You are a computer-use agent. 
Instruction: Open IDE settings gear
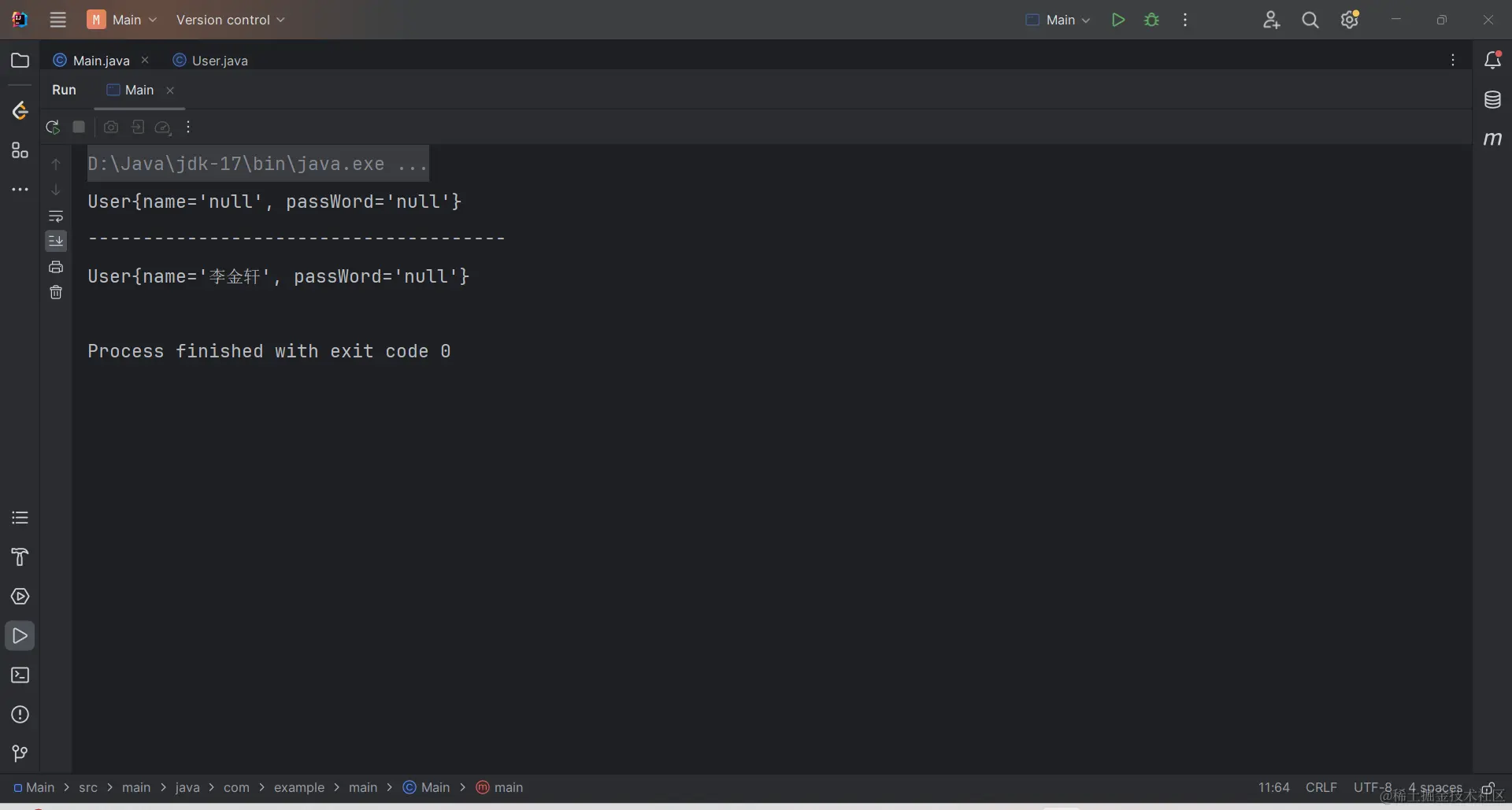pos(1350,20)
